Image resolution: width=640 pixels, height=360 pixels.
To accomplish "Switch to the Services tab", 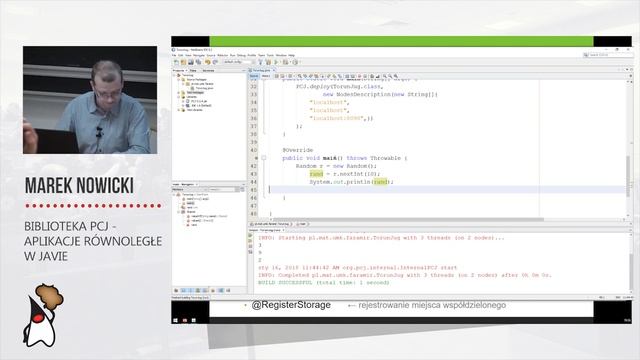I will click(208, 71).
